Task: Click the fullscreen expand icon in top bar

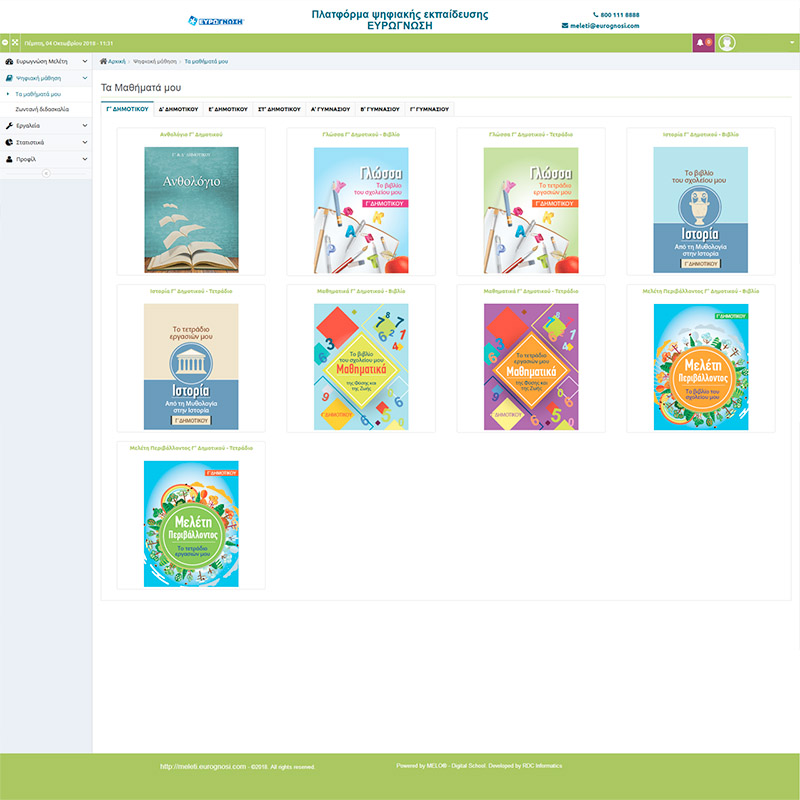Action: pyautogui.click(x=16, y=43)
